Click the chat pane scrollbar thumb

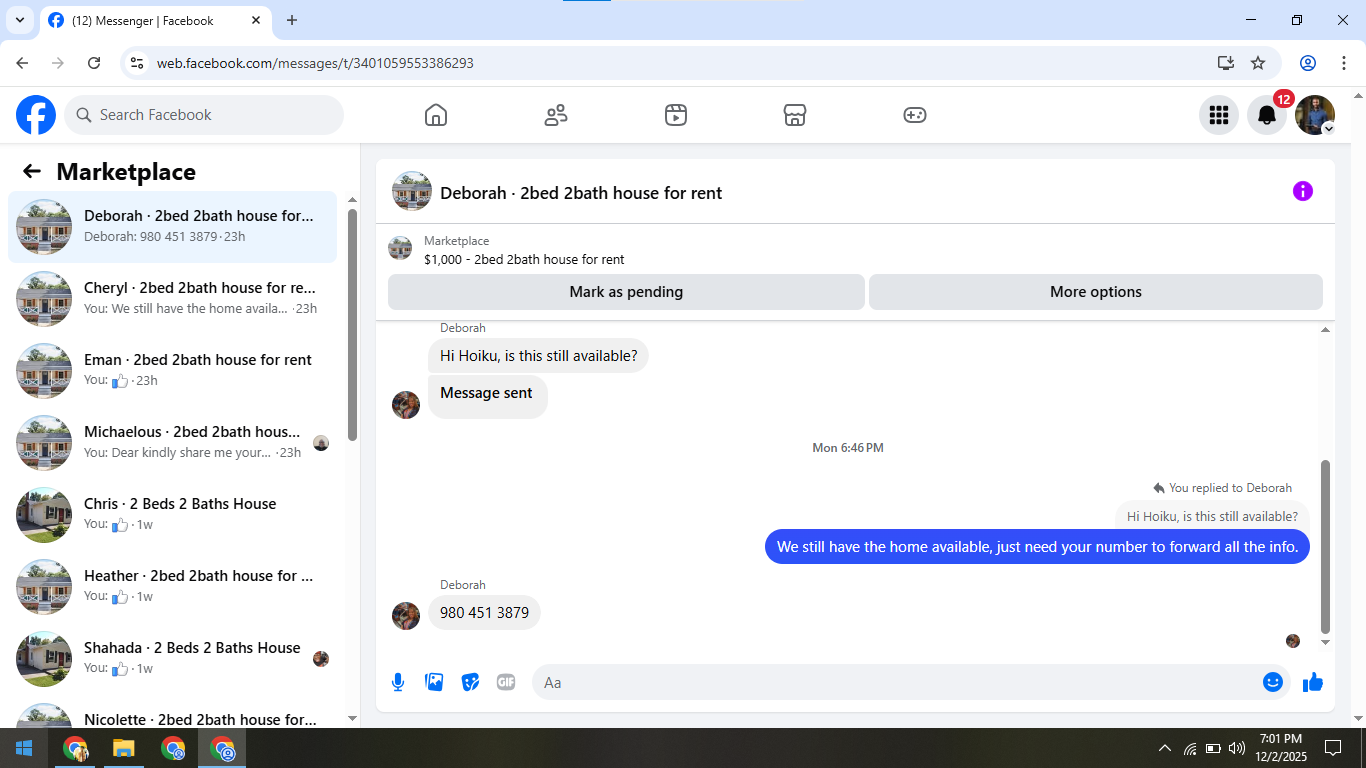click(x=1326, y=547)
